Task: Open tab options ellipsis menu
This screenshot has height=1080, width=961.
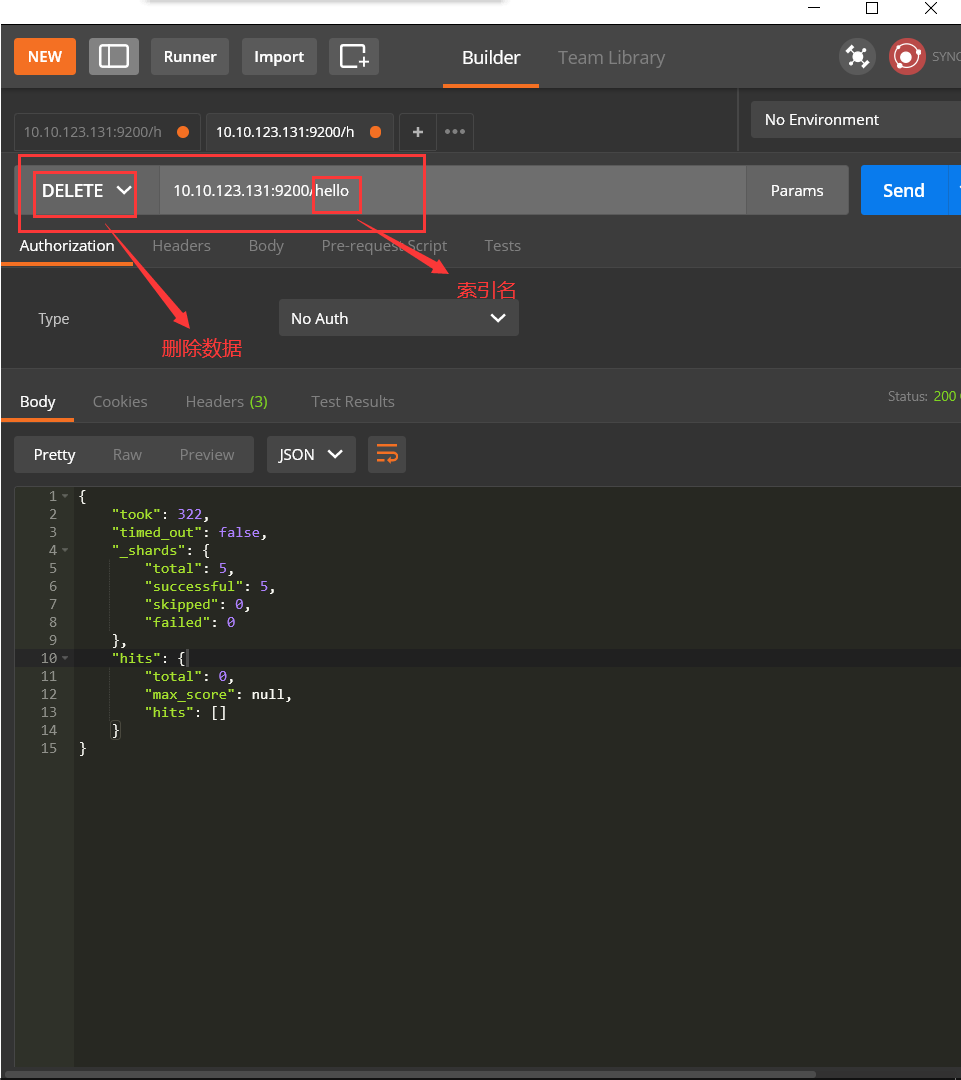Action: [455, 132]
